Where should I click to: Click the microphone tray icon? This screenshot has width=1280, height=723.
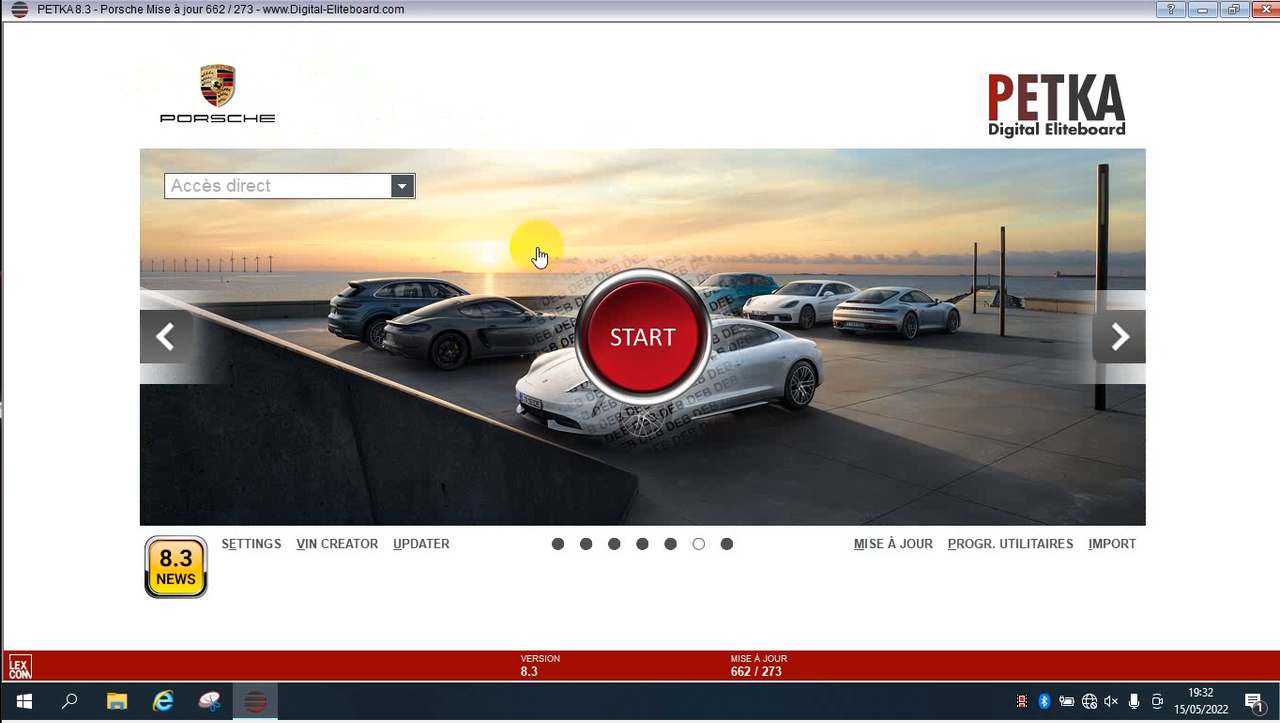(1134, 702)
